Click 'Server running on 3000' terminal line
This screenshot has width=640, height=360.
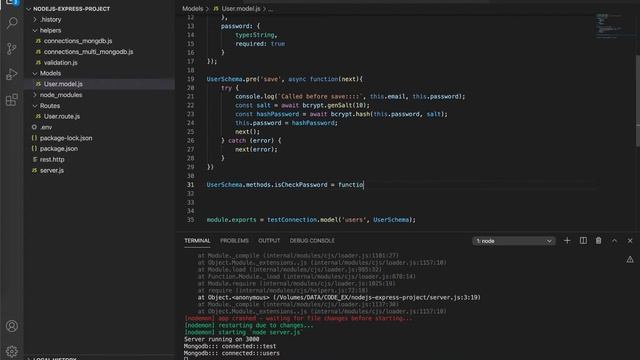[222, 339]
